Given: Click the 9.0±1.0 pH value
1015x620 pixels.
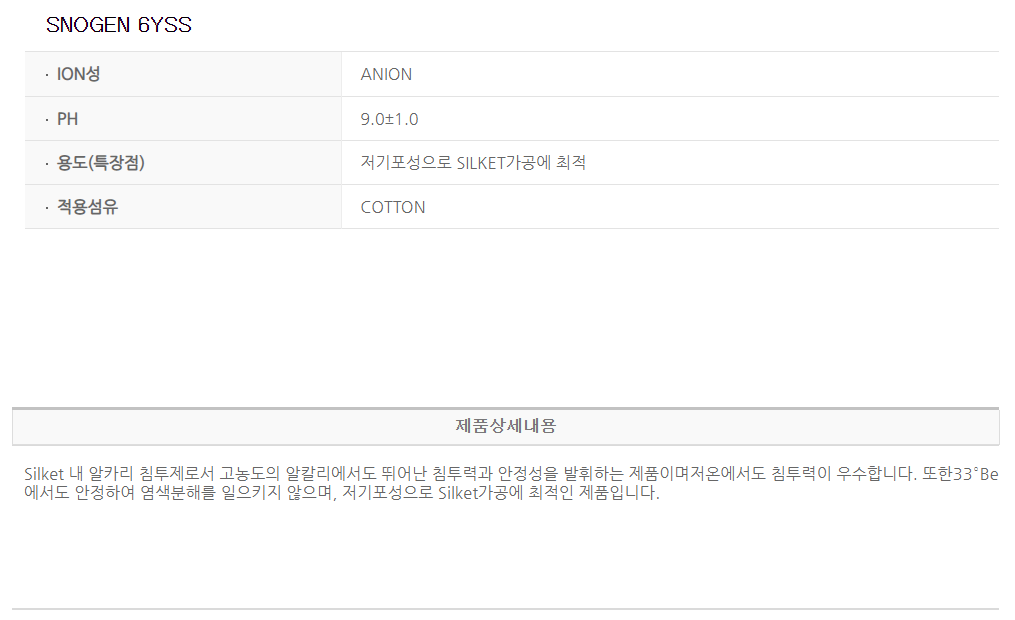Looking at the screenshot, I should point(389,119).
